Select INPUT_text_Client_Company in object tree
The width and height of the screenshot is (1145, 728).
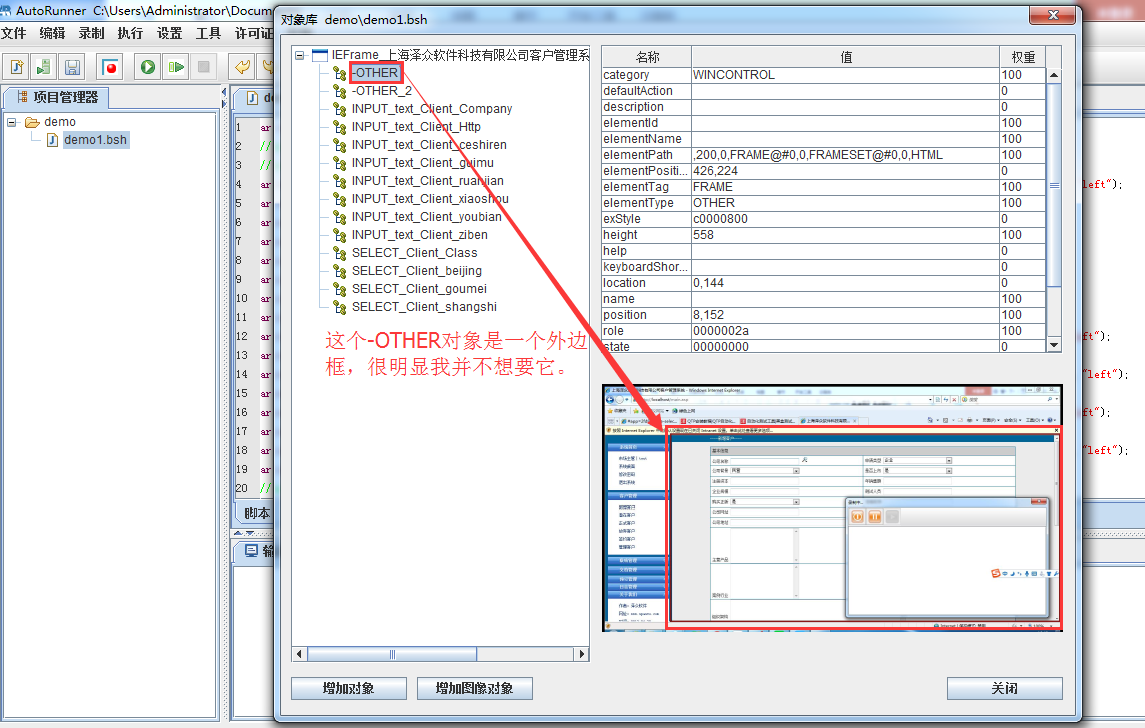pyautogui.click(x=431, y=109)
